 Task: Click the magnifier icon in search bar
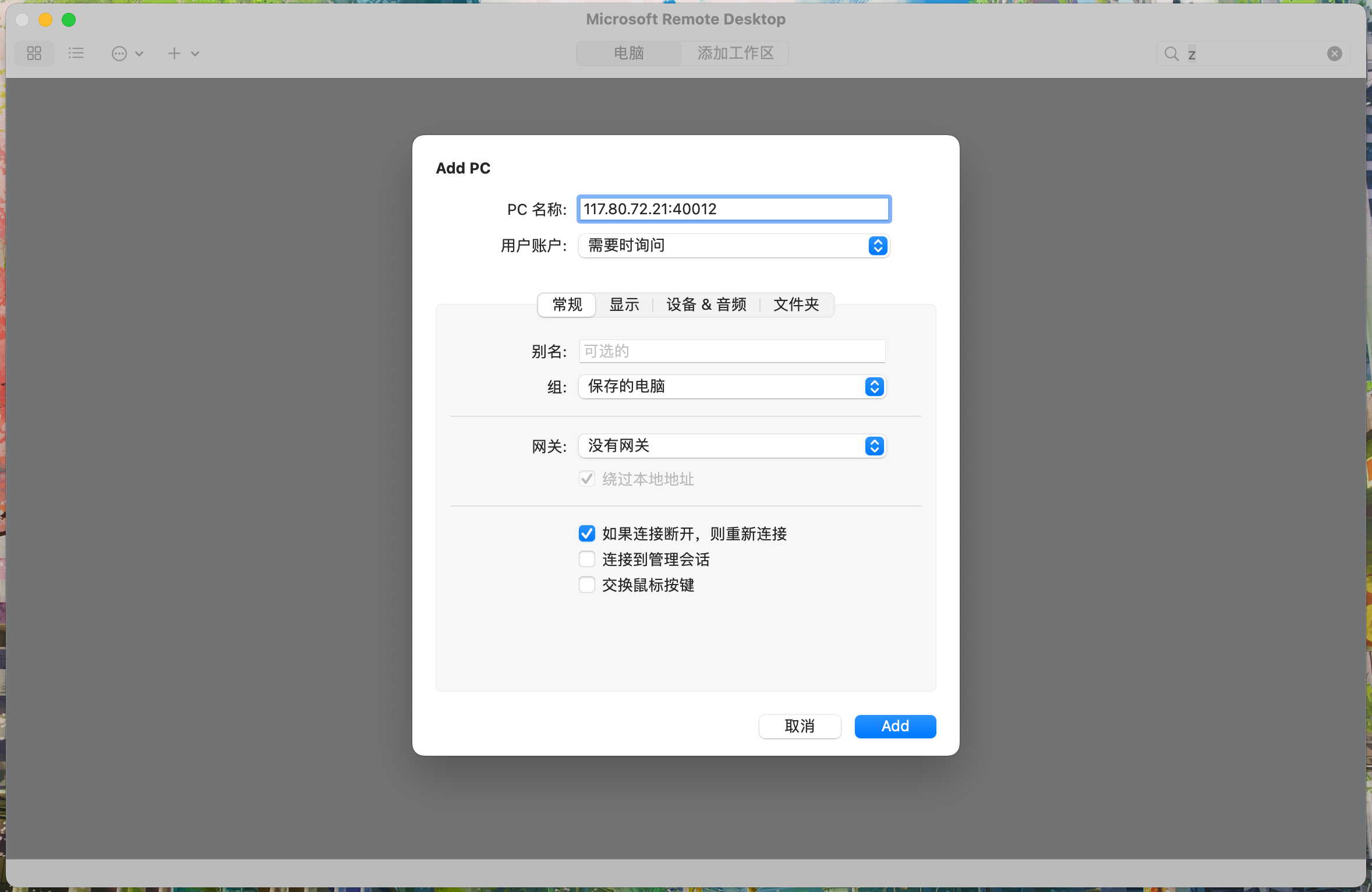(1171, 53)
